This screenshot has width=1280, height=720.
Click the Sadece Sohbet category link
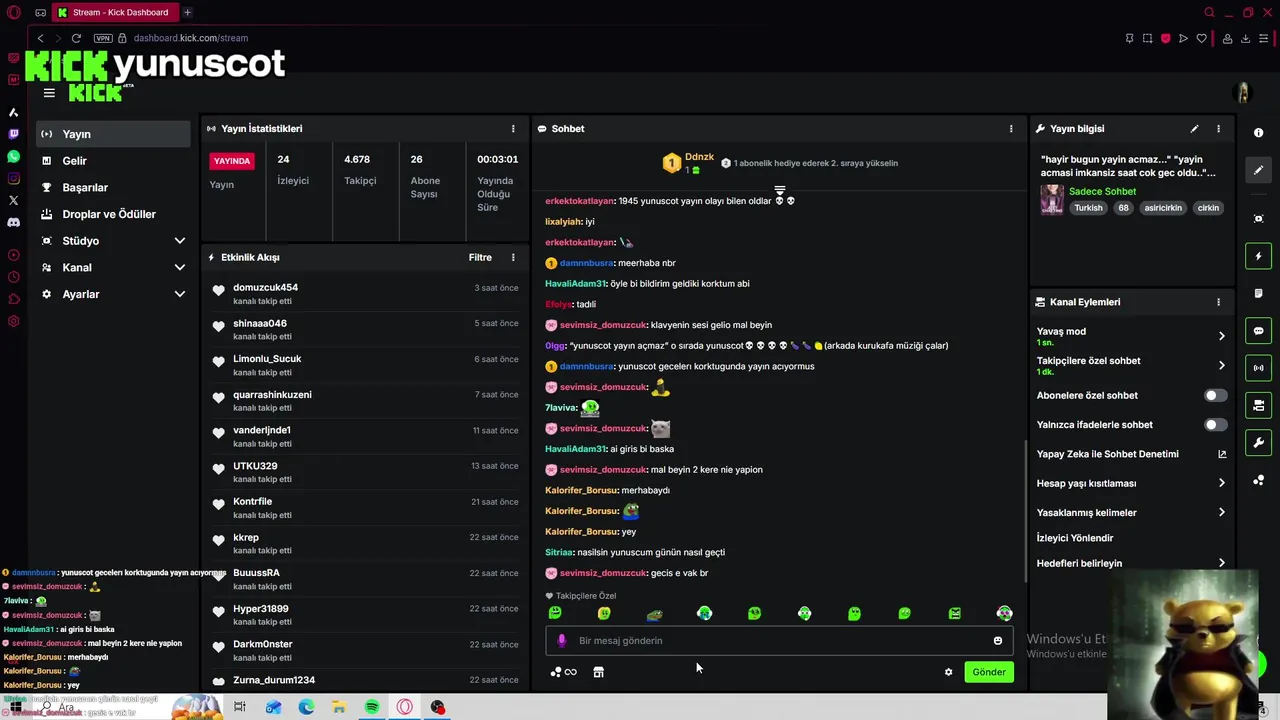pyautogui.click(x=1102, y=191)
